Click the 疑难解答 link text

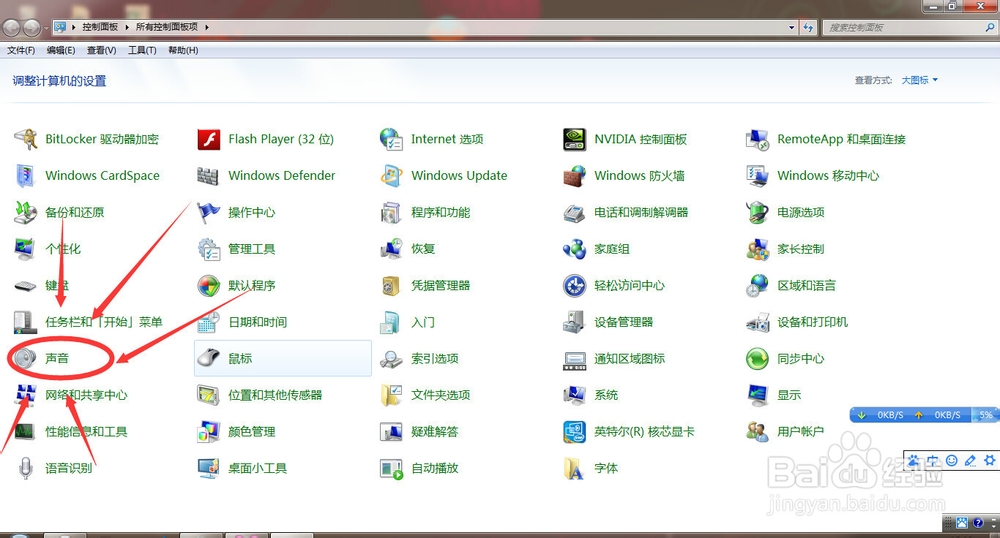[x=434, y=432]
